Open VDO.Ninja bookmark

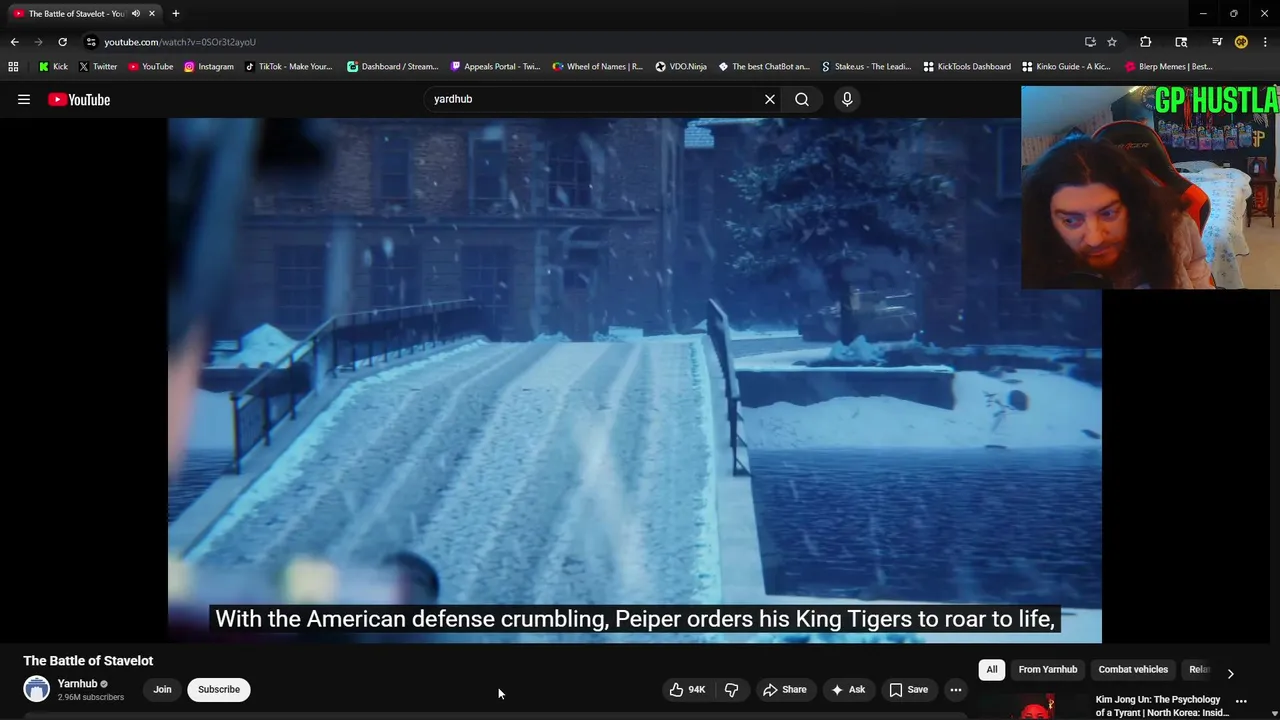coord(681,67)
